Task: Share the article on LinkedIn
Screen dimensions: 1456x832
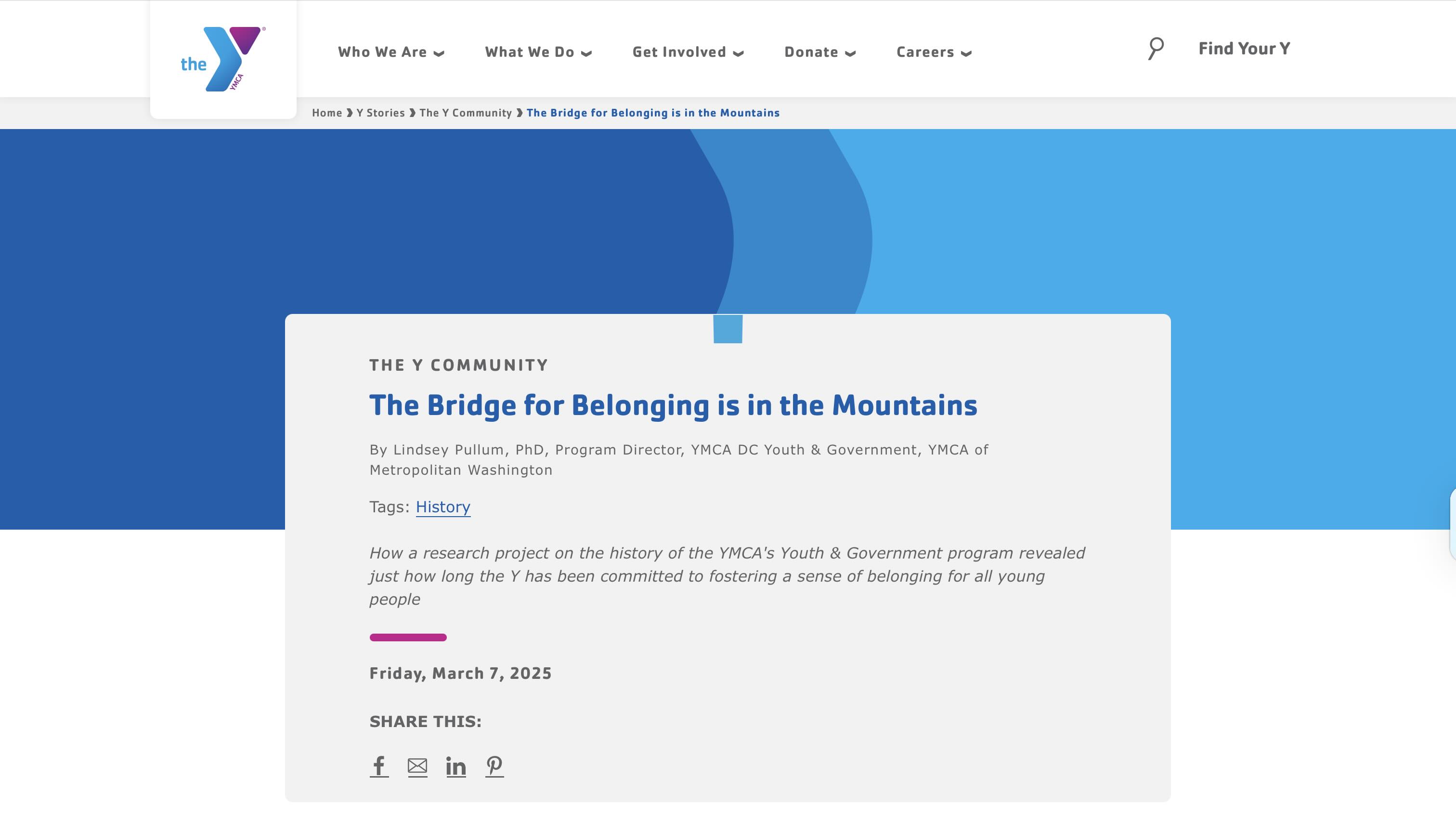Action: (456, 766)
